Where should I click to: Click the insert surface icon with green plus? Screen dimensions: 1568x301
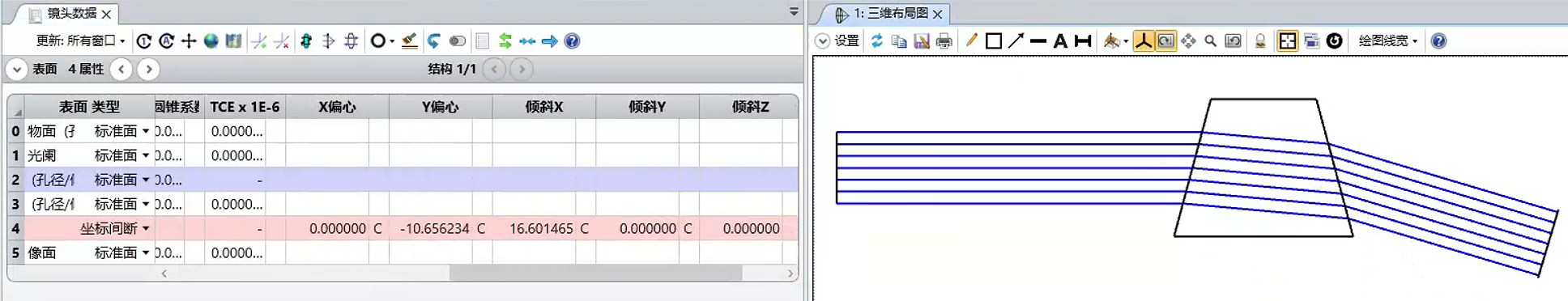click(x=259, y=40)
